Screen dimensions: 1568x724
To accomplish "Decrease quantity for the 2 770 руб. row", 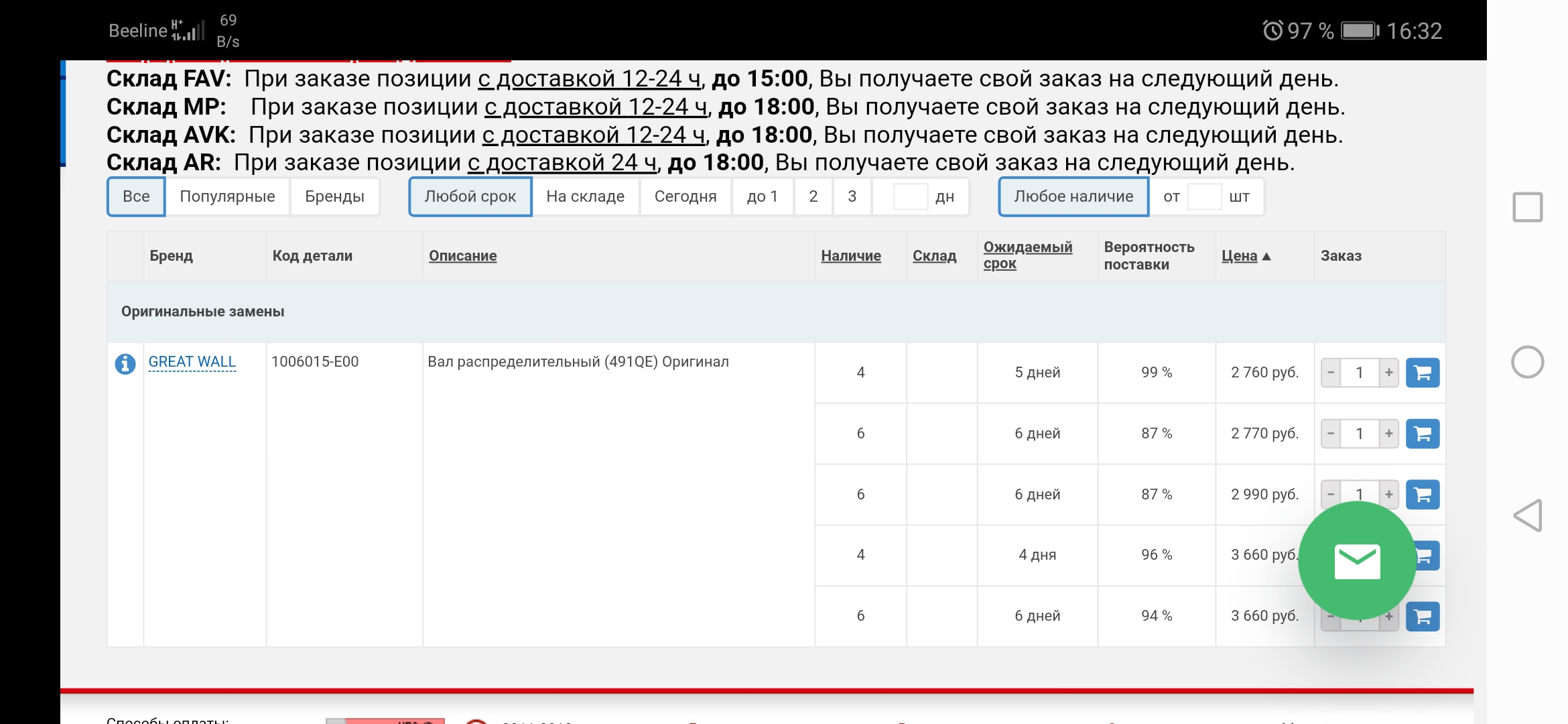I will tap(1331, 434).
